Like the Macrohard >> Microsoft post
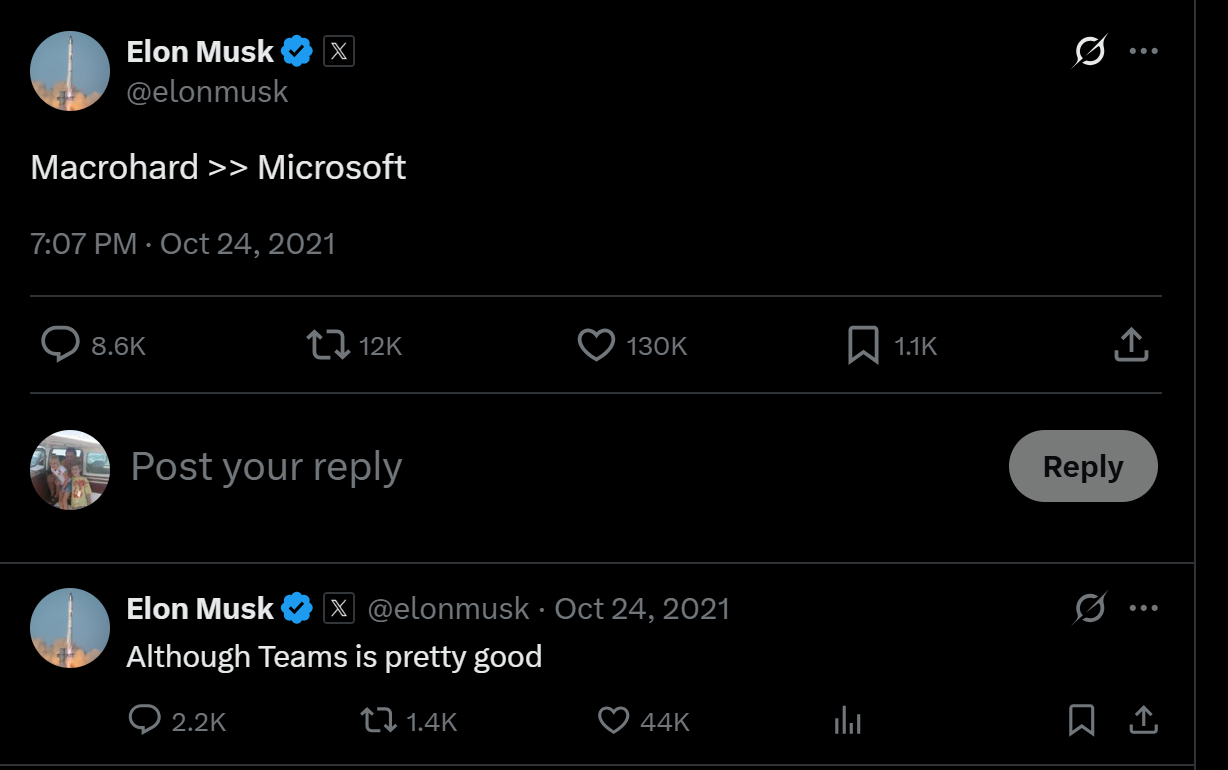 [x=596, y=345]
